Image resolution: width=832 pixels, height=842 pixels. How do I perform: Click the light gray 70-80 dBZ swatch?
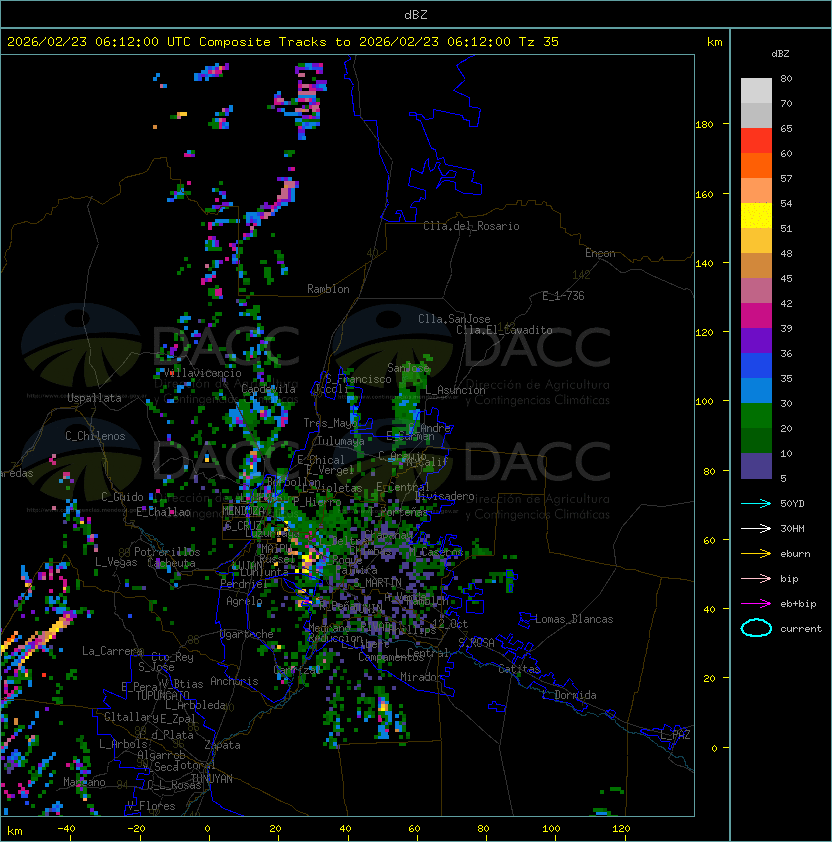point(756,91)
